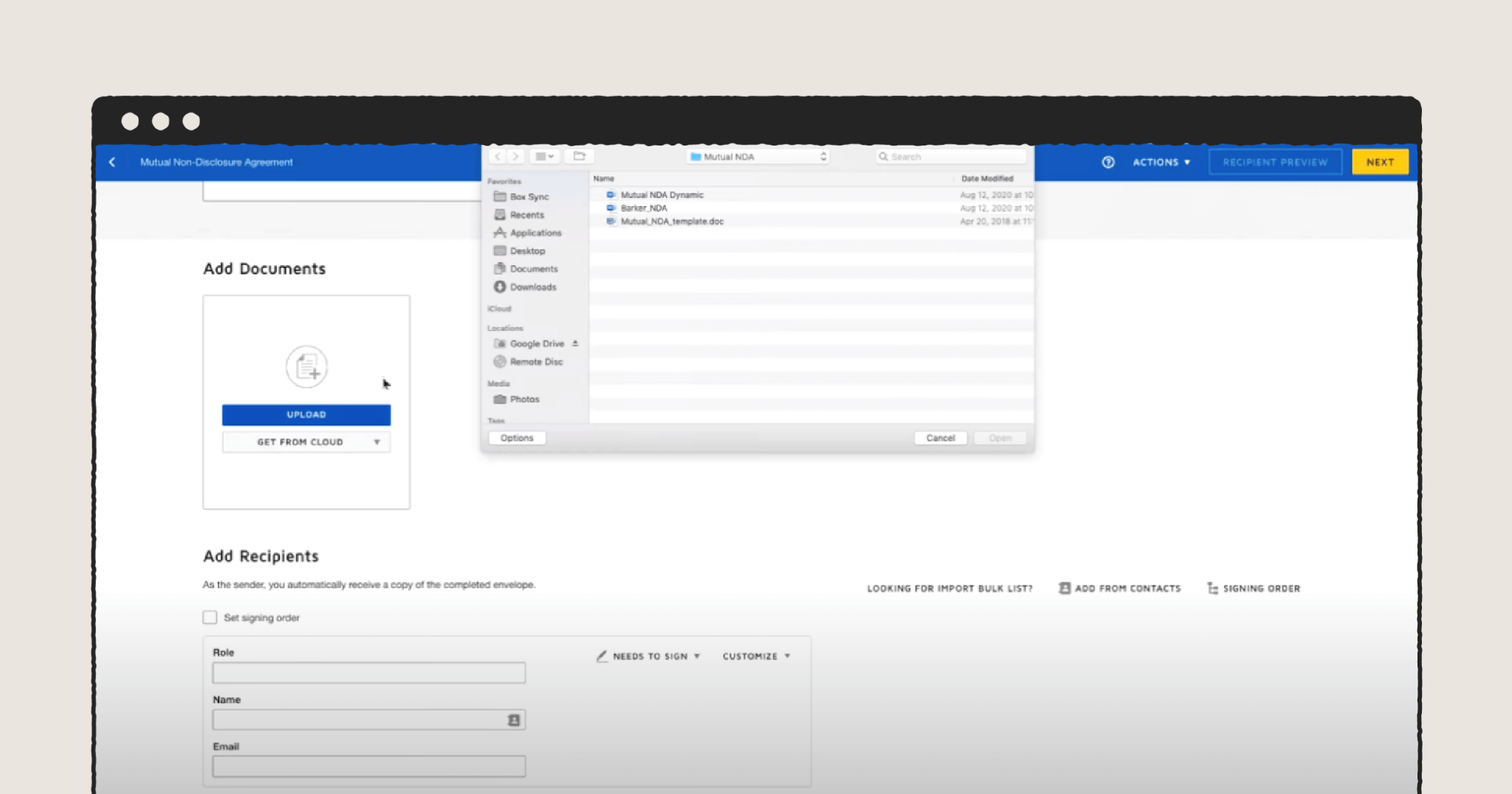Click the NEXT button

click(1380, 162)
